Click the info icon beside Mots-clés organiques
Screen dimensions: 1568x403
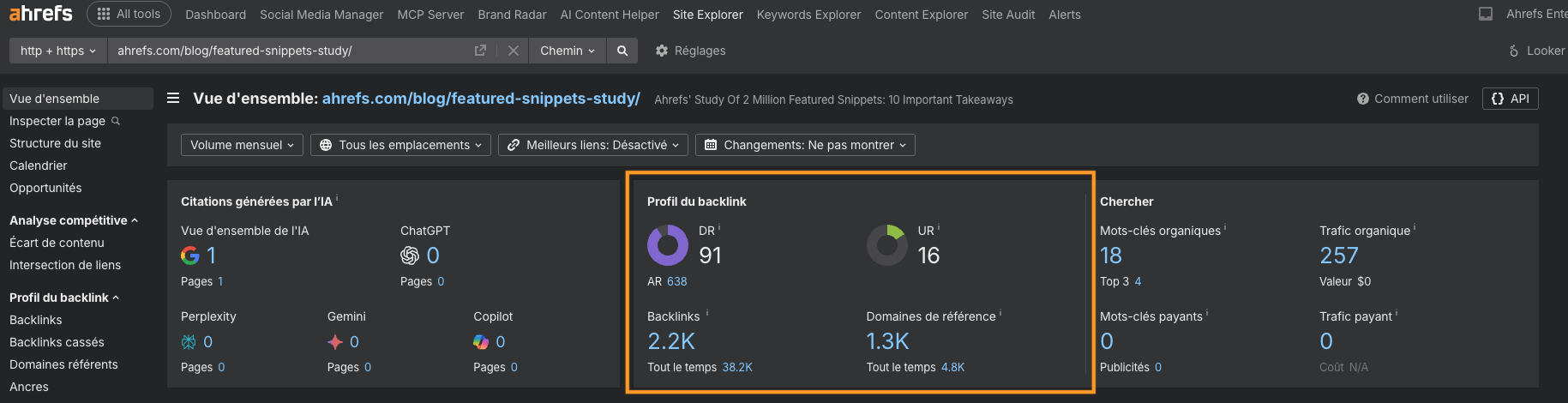point(1225,227)
